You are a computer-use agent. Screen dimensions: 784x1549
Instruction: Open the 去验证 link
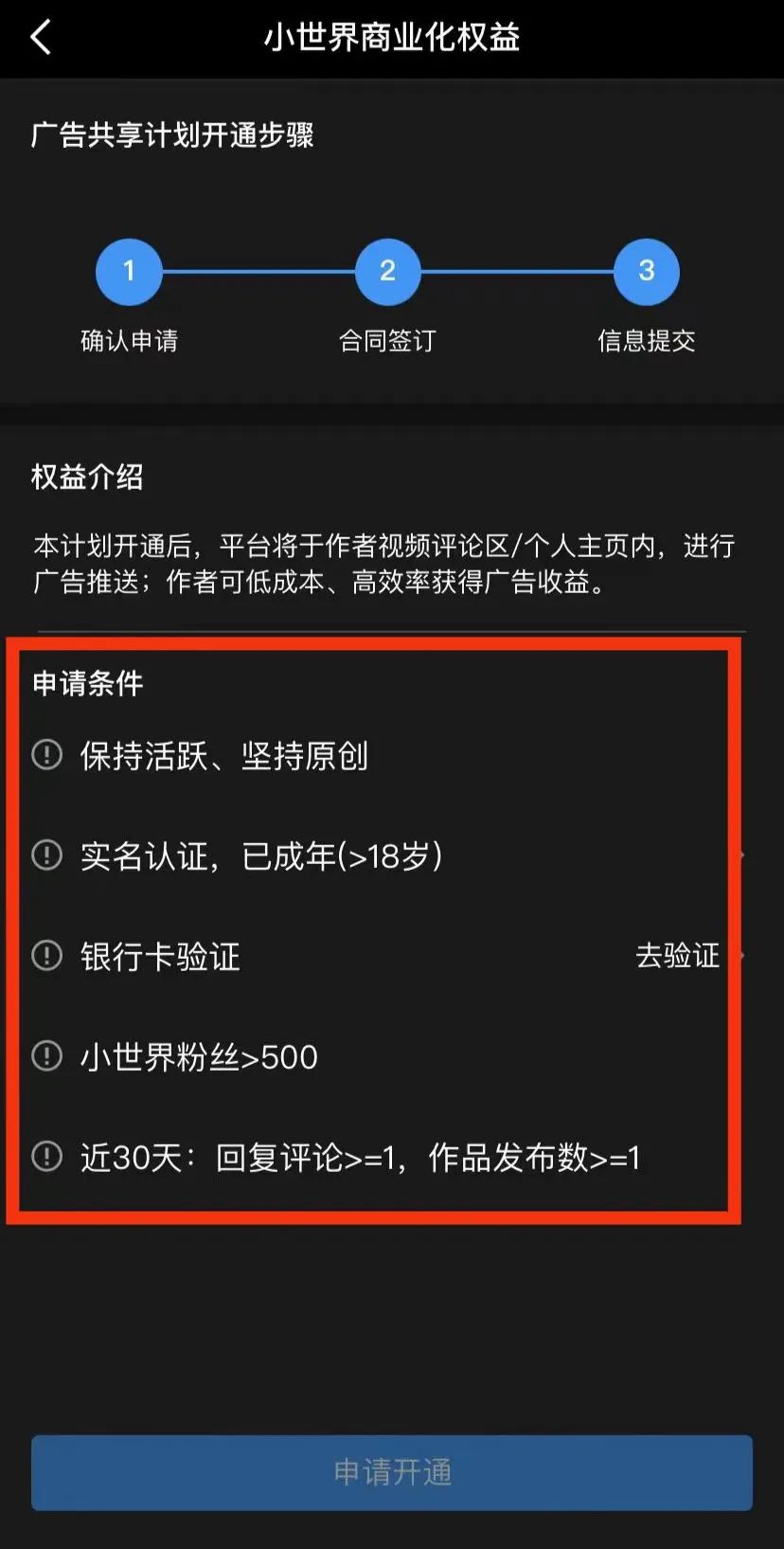tap(678, 956)
